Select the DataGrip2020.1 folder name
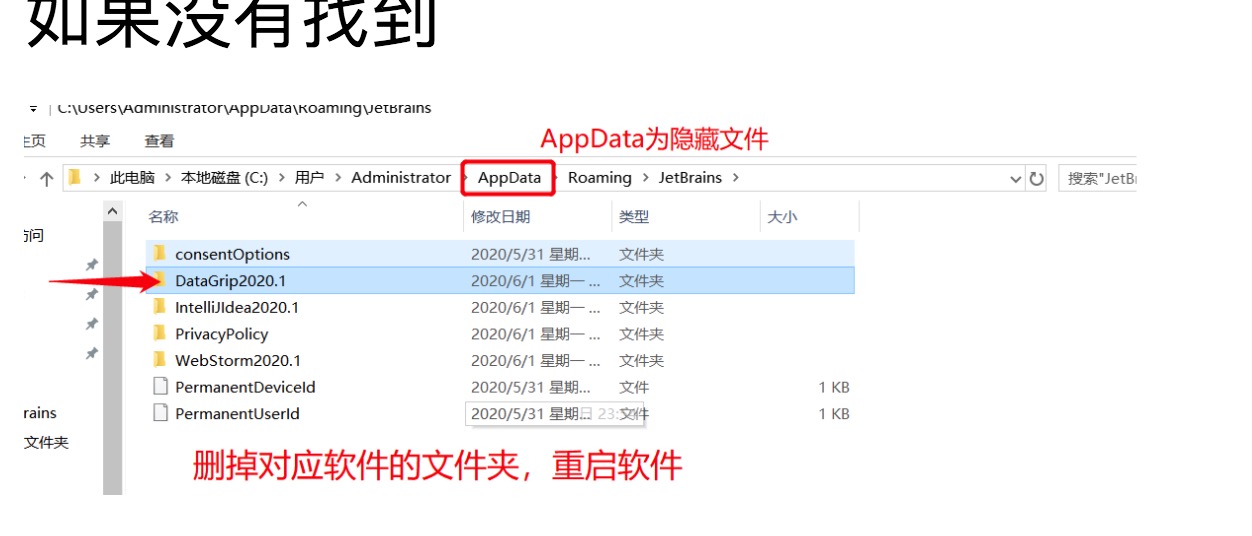Image resolution: width=1252 pixels, height=536 pixels. [230, 281]
